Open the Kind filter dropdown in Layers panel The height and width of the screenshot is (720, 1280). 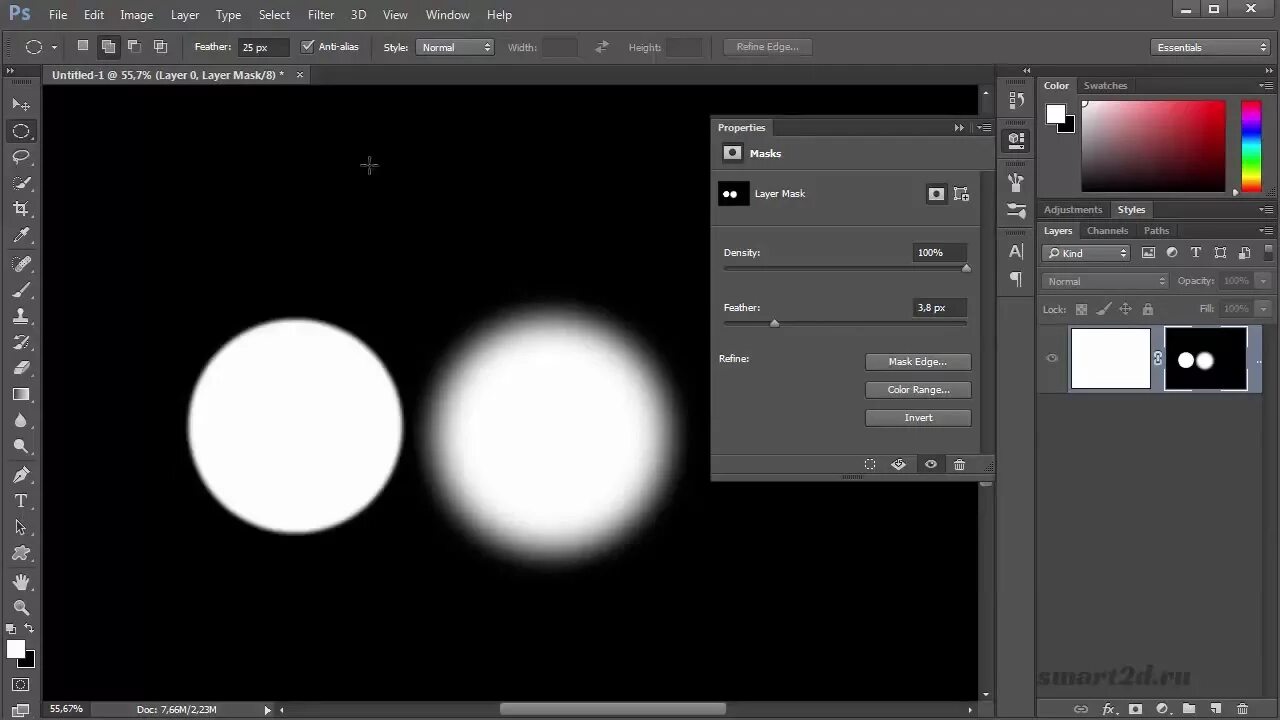coord(1085,253)
